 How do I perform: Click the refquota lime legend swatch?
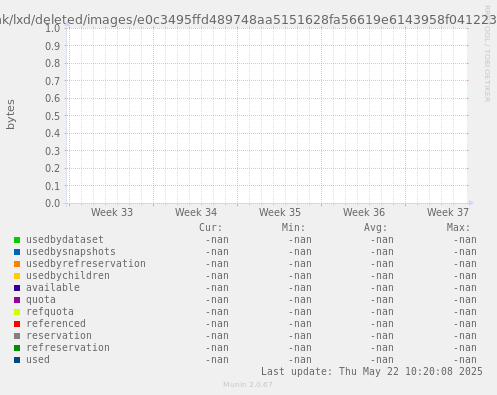click(17, 312)
